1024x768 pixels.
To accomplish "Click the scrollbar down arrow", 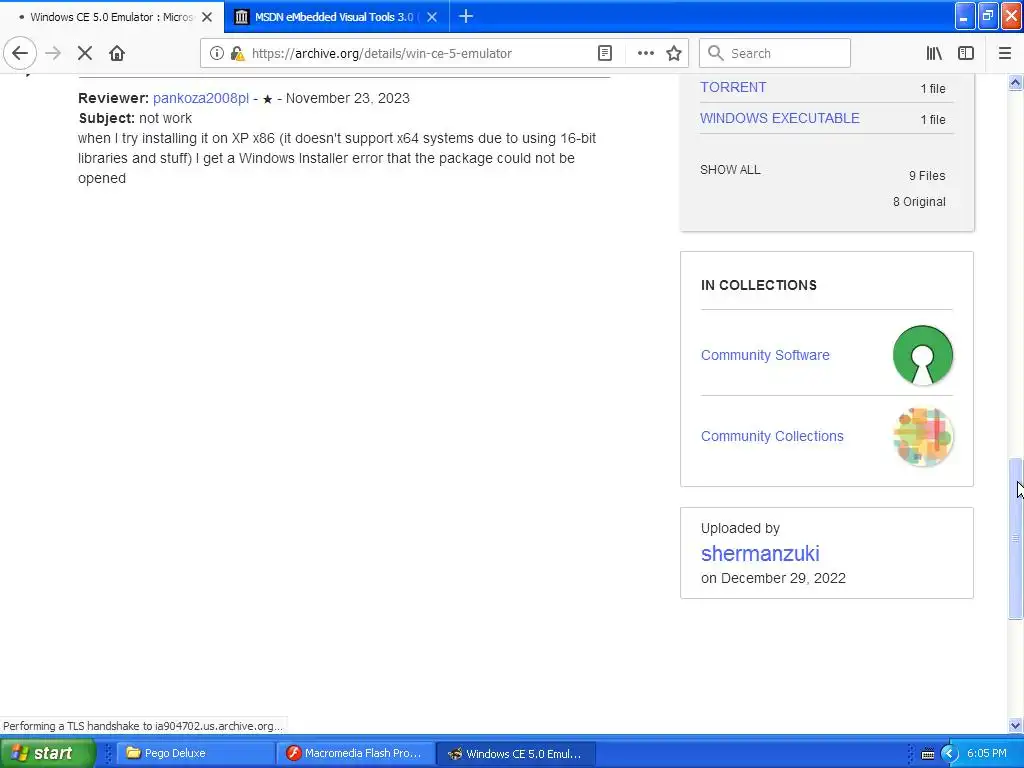I will (x=1015, y=725).
